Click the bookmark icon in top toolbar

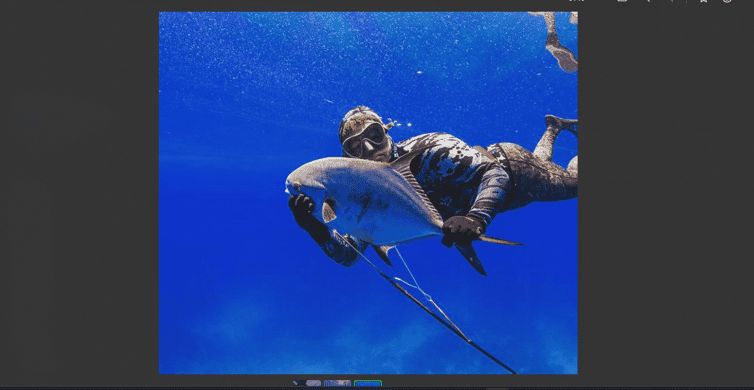pyautogui.click(x=703, y=1)
